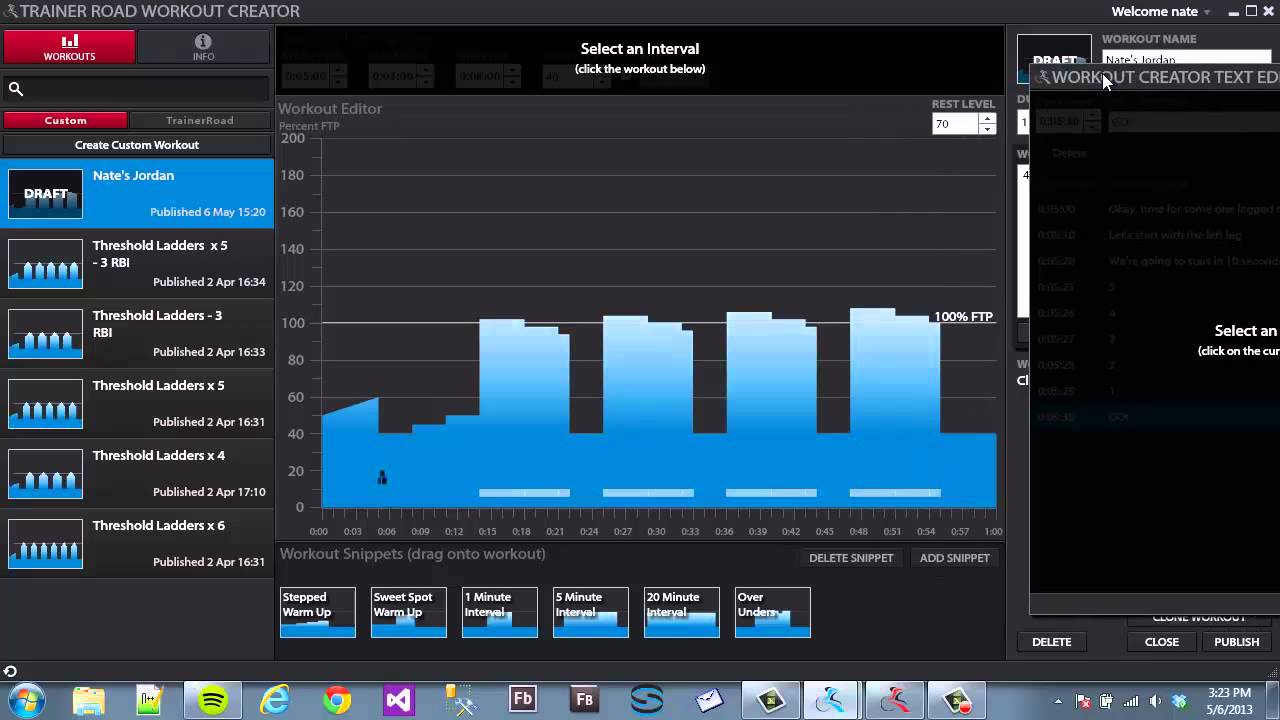The height and width of the screenshot is (720, 1280).
Task: Open Spotify from the taskbar
Action: [x=213, y=700]
